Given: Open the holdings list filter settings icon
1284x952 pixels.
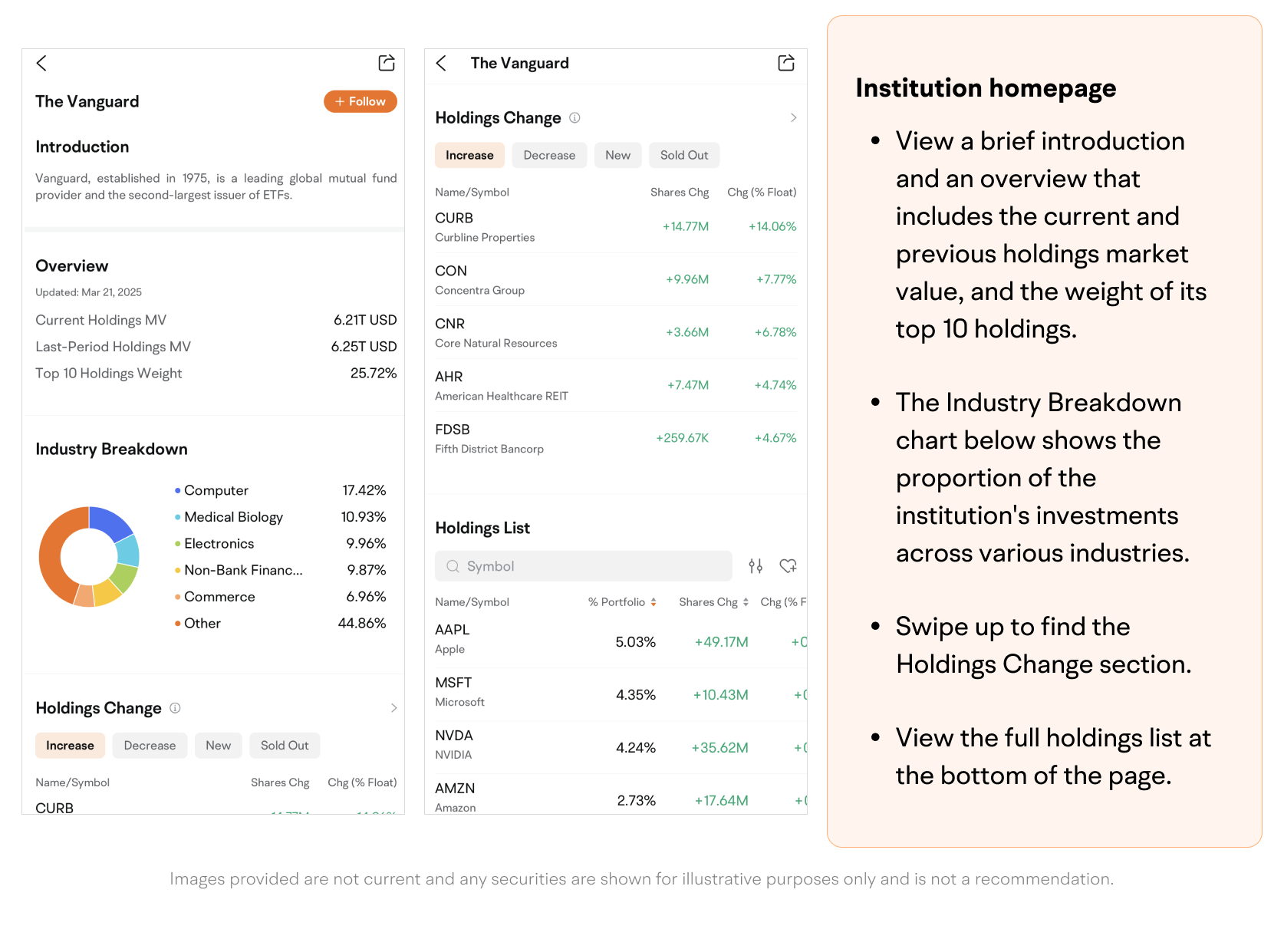Looking at the screenshot, I should [x=756, y=566].
